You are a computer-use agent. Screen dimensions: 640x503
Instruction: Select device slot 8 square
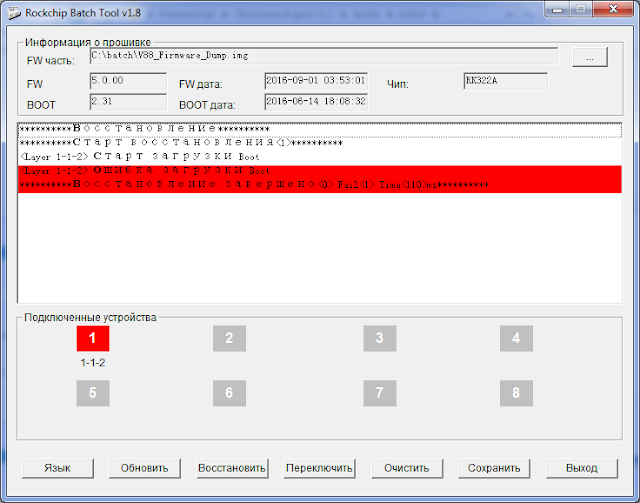[516, 393]
